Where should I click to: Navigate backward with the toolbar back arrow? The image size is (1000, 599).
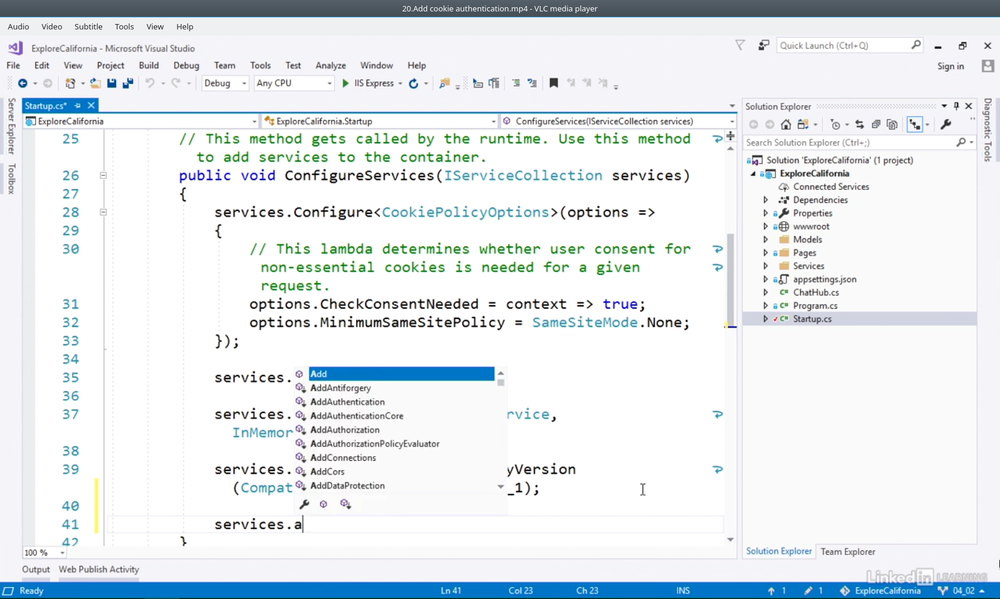22,84
